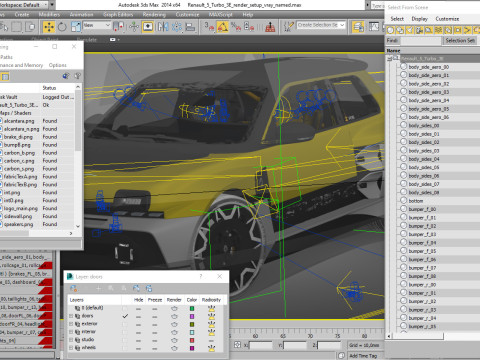Sort layers by the Freeze column header
Screen dimensions: 480x360
click(x=155, y=300)
